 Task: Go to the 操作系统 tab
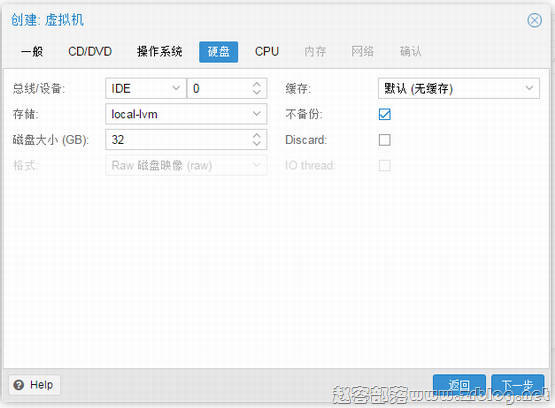(x=160, y=52)
